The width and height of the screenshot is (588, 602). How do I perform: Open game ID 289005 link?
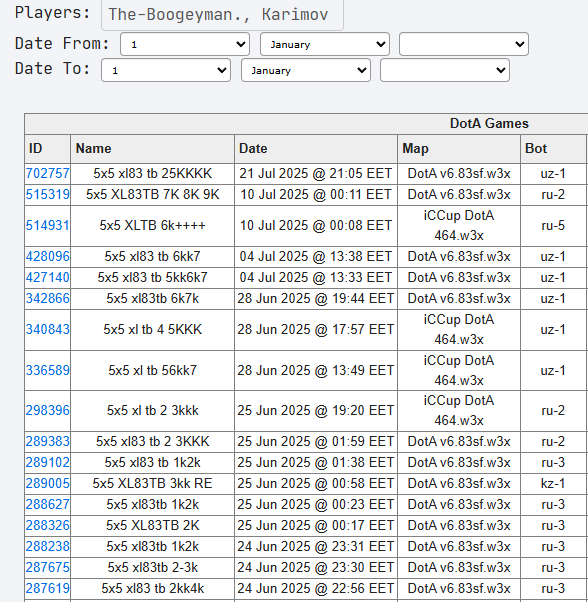coord(48,483)
